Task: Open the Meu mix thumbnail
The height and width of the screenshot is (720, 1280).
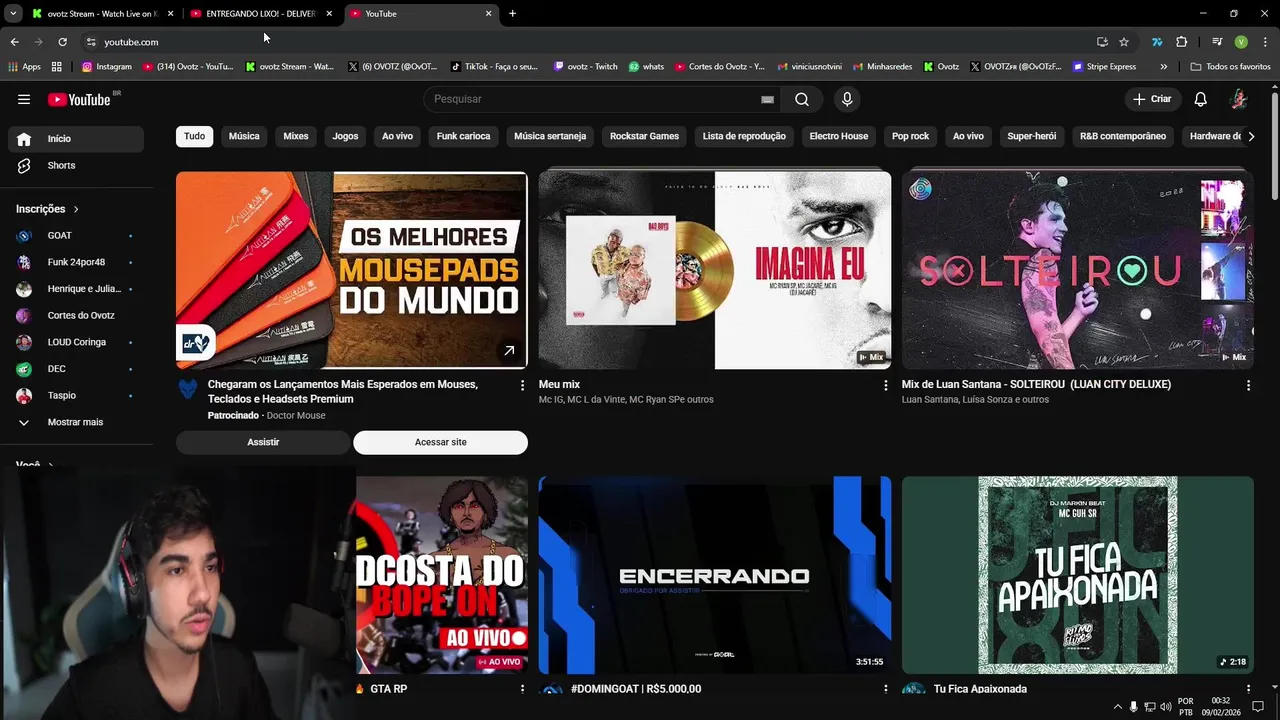Action: click(715, 270)
